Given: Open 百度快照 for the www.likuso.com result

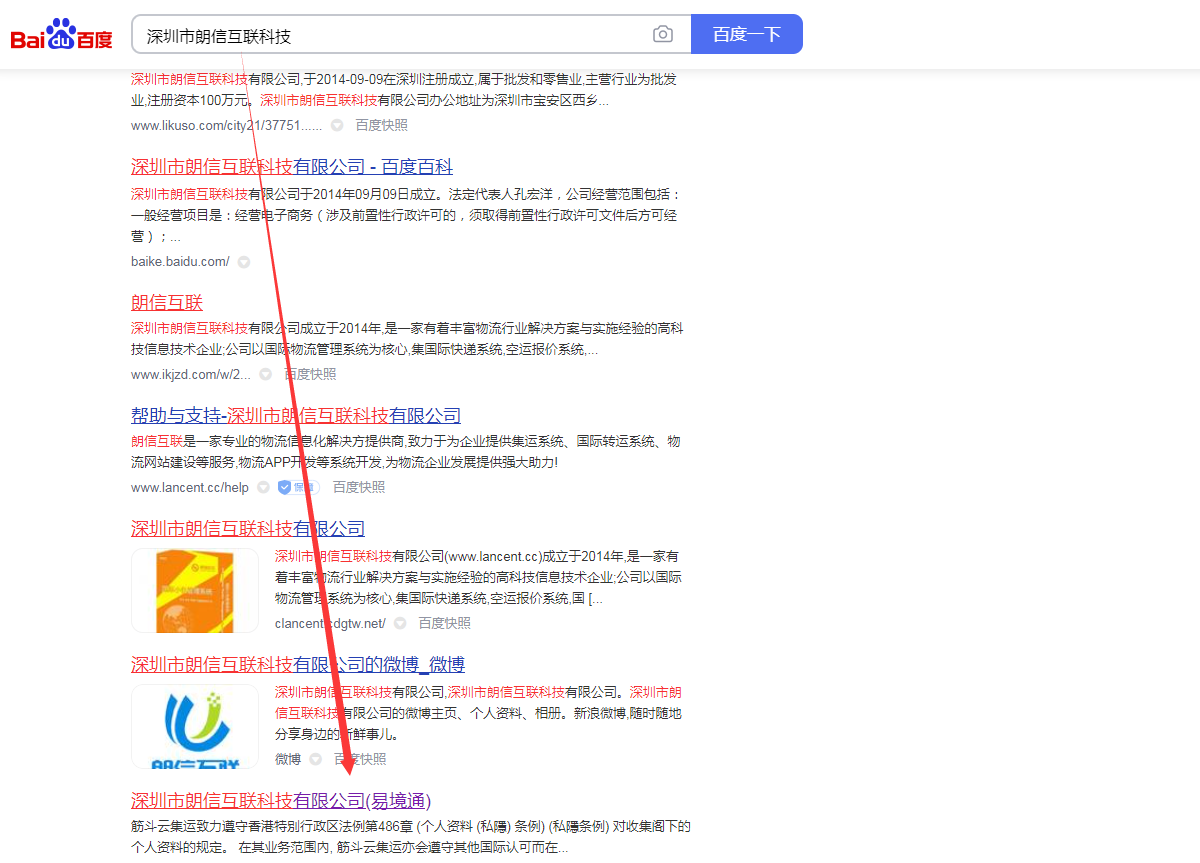Looking at the screenshot, I should pyautogui.click(x=382, y=125).
